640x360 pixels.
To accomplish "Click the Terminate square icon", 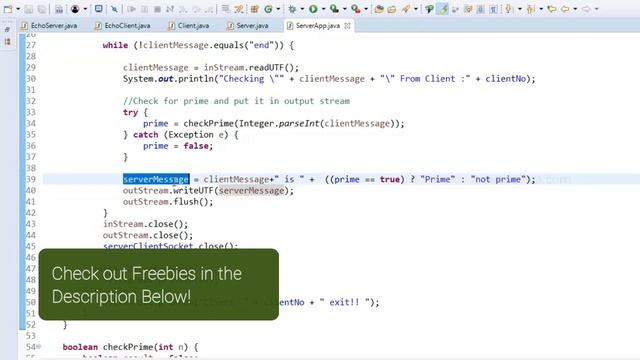I will [157, 9].
